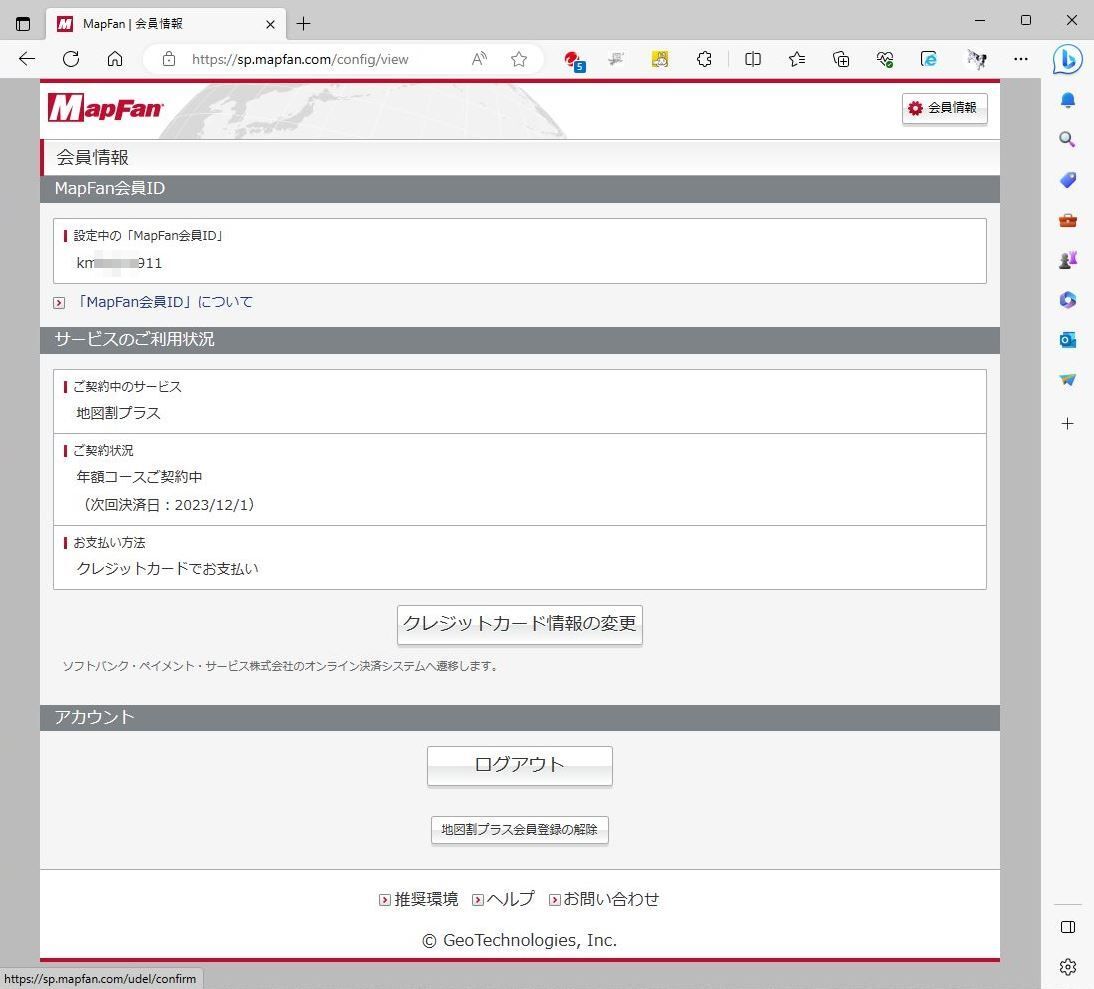Open sidebar Games chess icon
The width and height of the screenshot is (1094, 989).
pyautogui.click(x=1067, y=260)
